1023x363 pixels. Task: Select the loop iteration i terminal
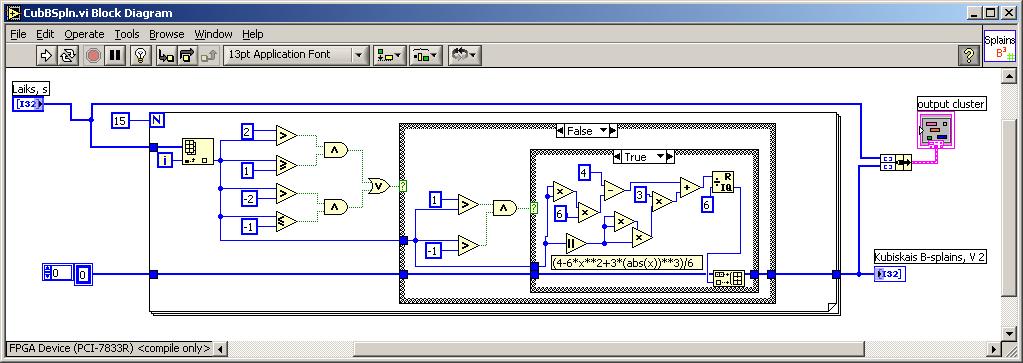tap(165, 159)
